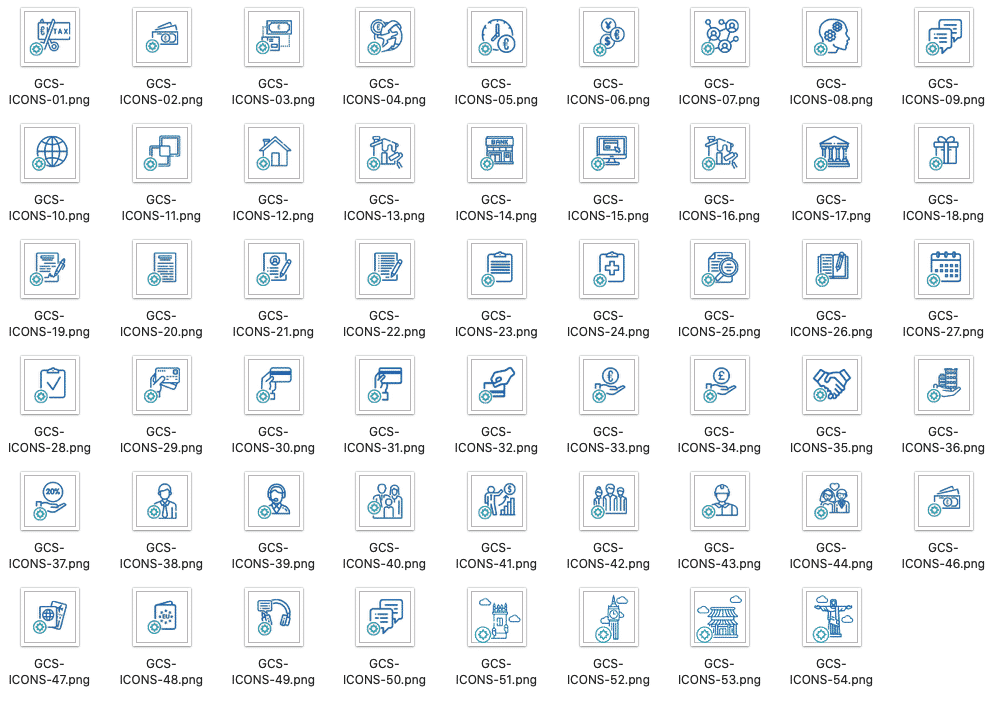
Task: Click the globe icon thumbnail GCS-ICONS-10.png
Action: pyautogui.click(x=50, y=153)
